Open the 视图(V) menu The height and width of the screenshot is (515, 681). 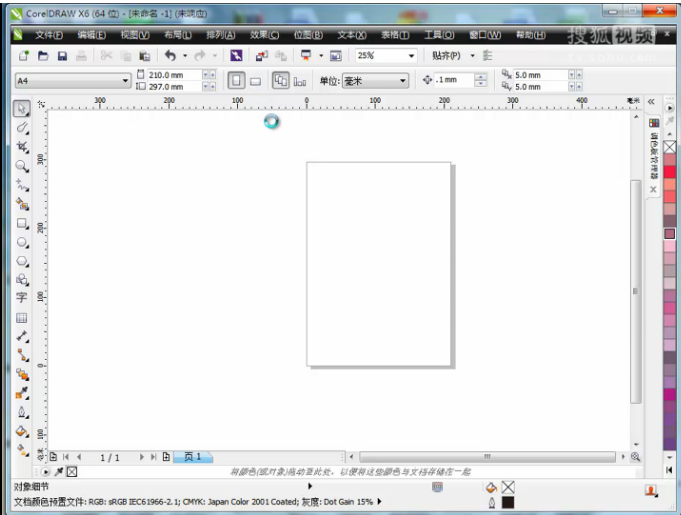coord(135,35)
